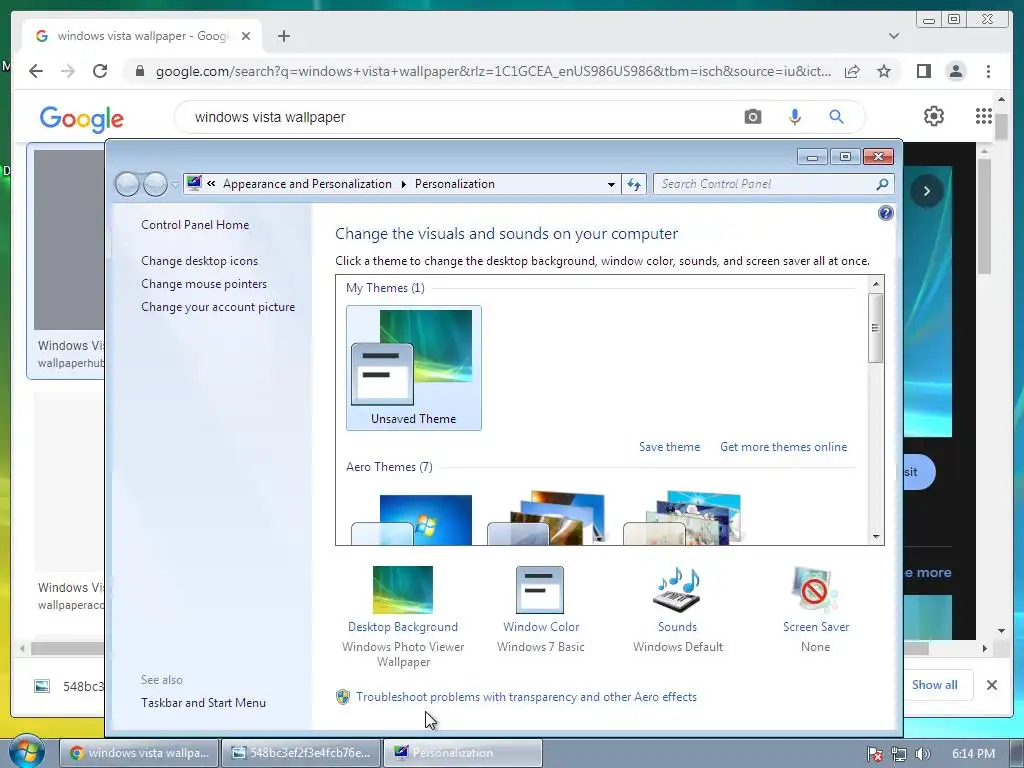Click the volume speaker tray icon
1024x768 pixels.
pos(922,754)
